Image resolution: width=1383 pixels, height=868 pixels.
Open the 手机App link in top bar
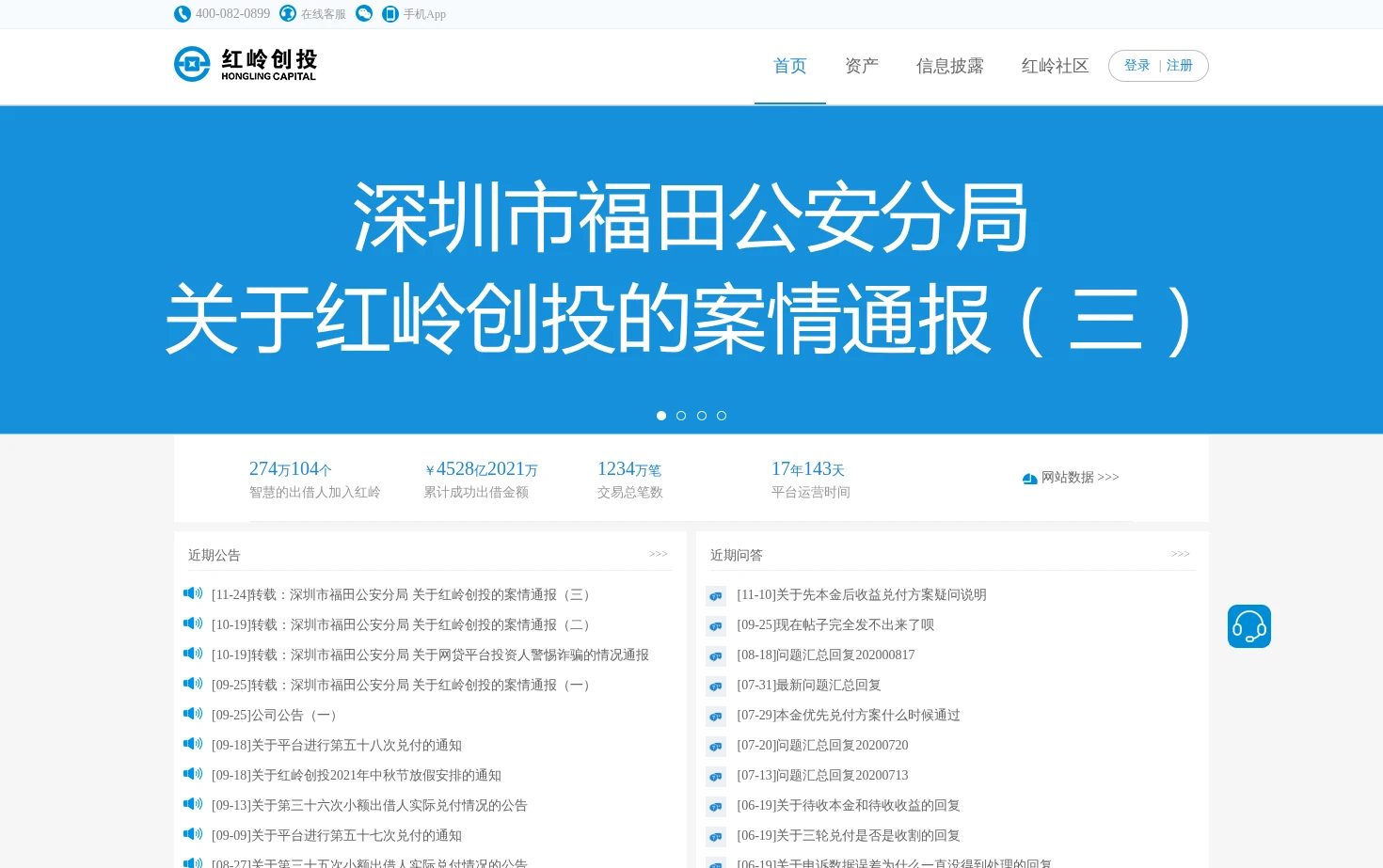point(424,14)
